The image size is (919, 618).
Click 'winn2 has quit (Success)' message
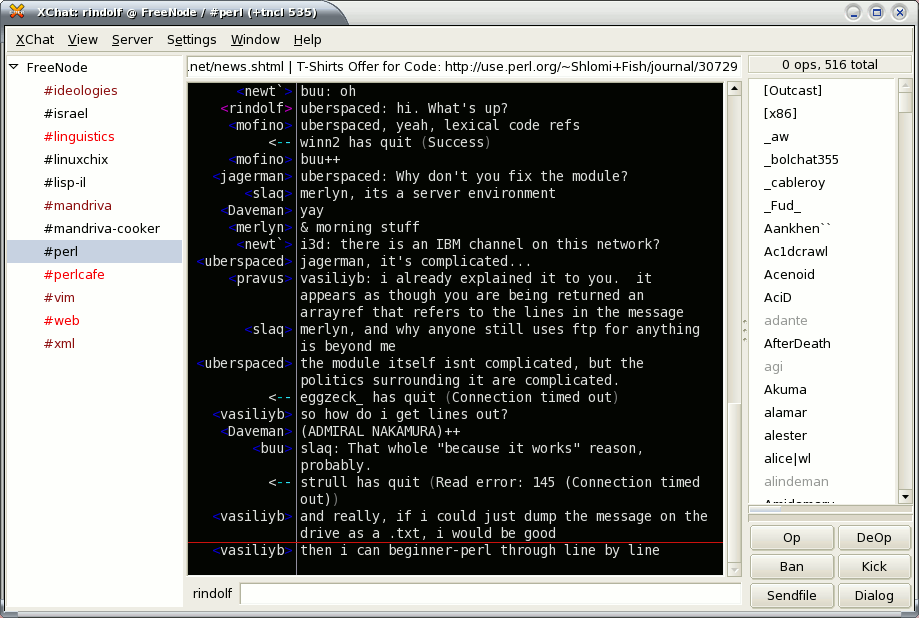(395, 142)
